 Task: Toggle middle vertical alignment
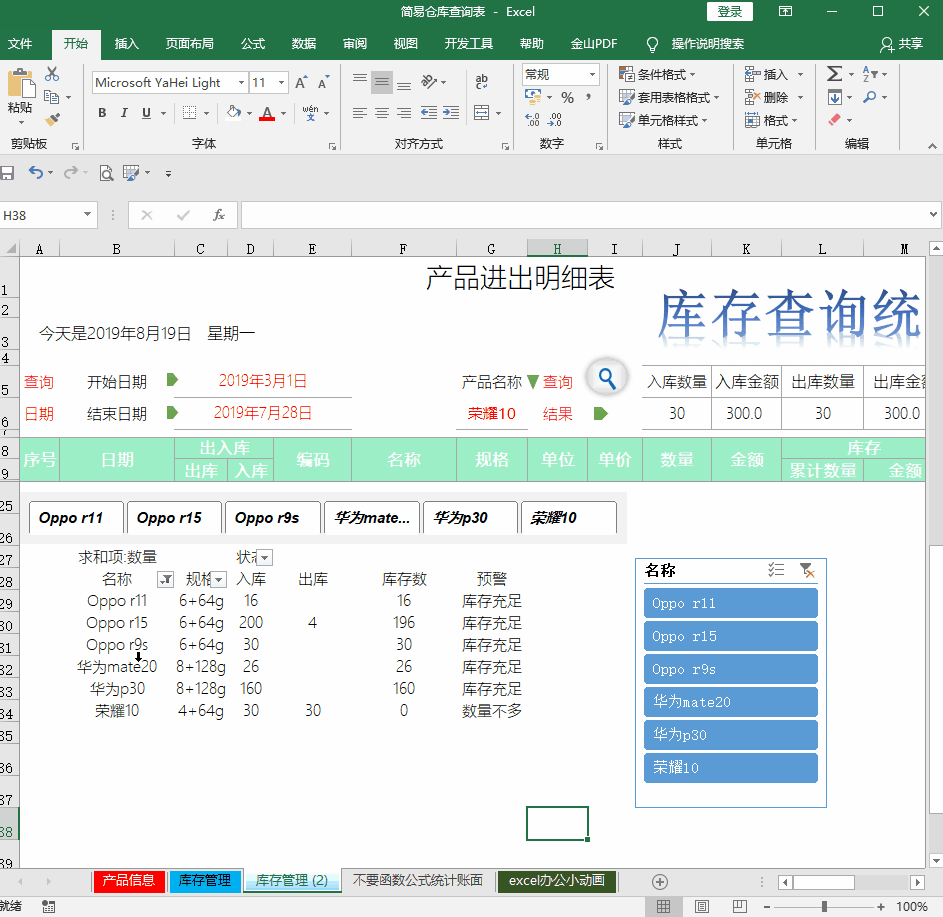pos(382,82)
